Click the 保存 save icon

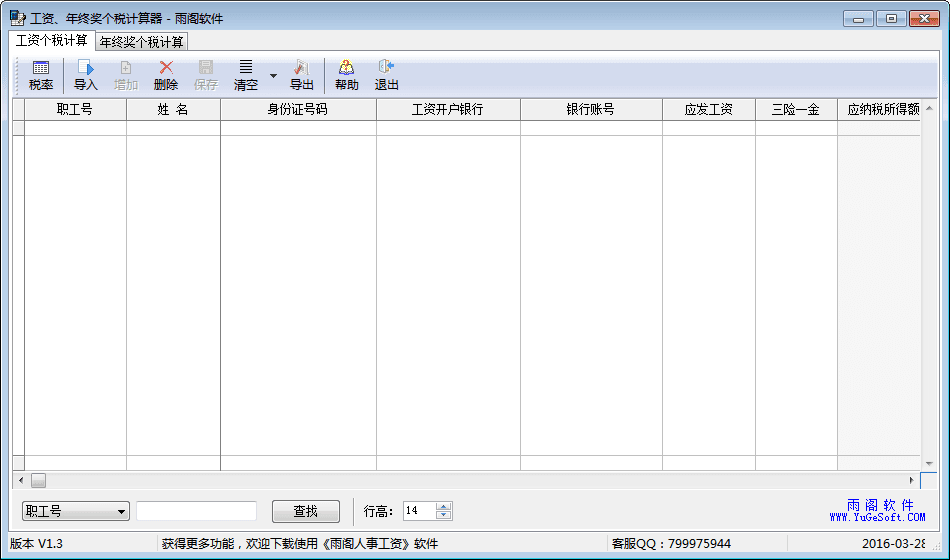[206, 75]
